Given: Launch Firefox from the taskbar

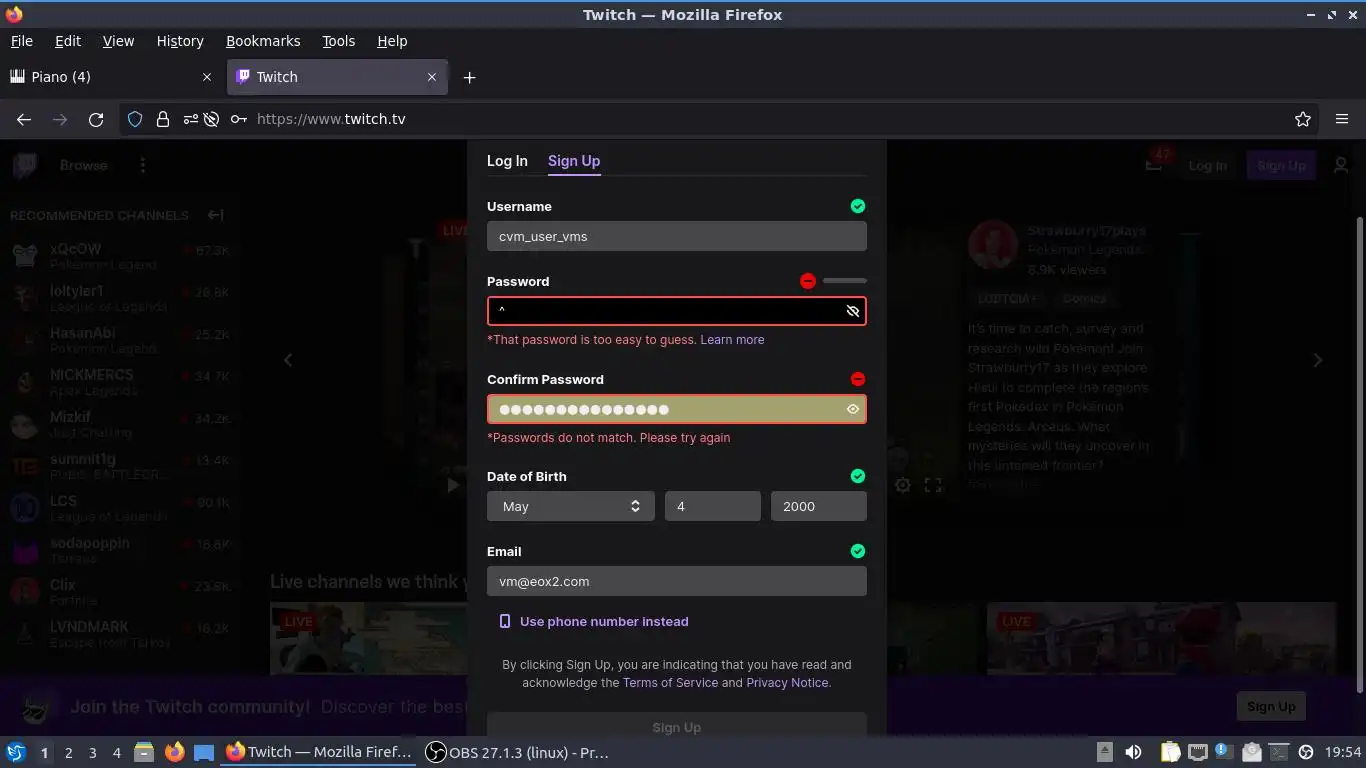Looking at the screenshot, I should tap(174, 752).
